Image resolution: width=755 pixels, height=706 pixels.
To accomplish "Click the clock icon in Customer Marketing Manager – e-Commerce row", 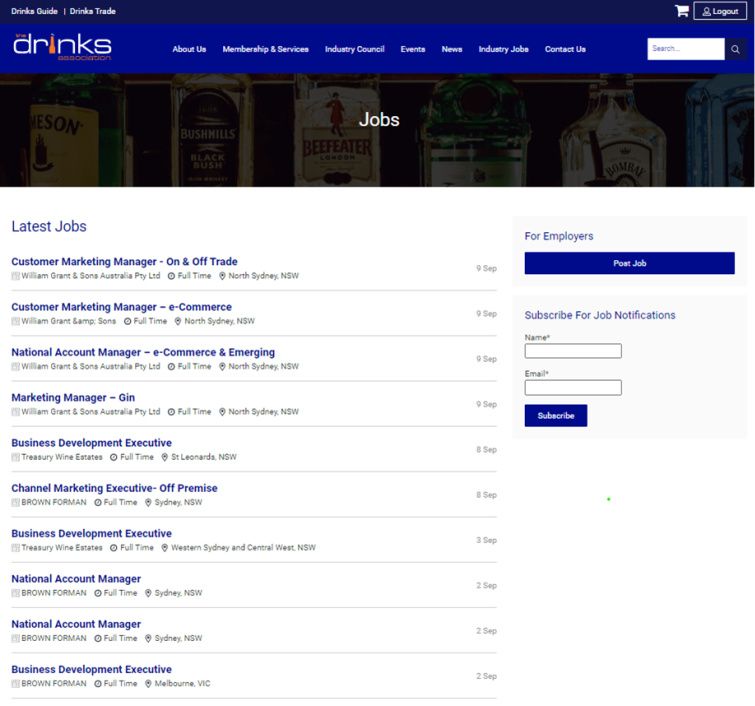I will point(127,321).
